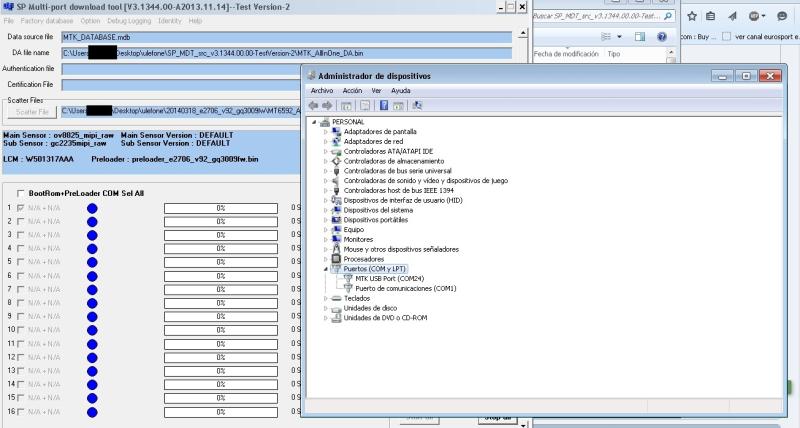800x428 pixels.
Task: Click the PERSONAL computer root icon
Action: pos(324,122)
